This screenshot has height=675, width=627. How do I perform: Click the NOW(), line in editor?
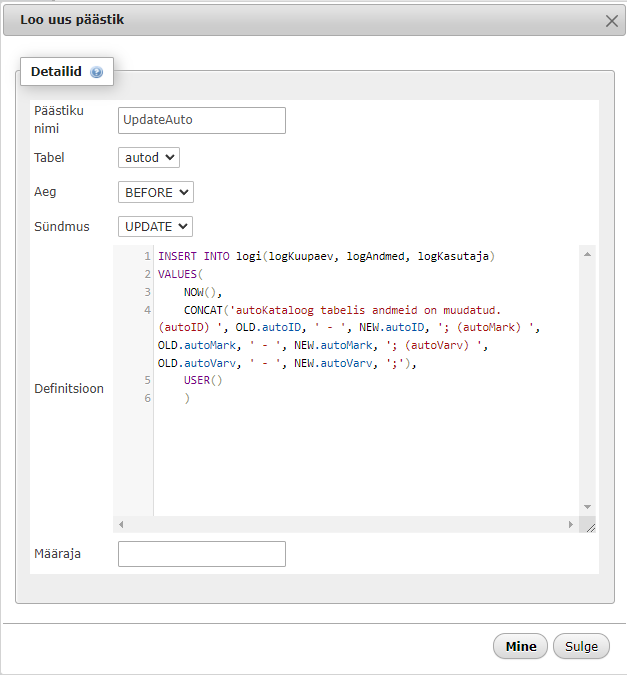pos(202,292)
